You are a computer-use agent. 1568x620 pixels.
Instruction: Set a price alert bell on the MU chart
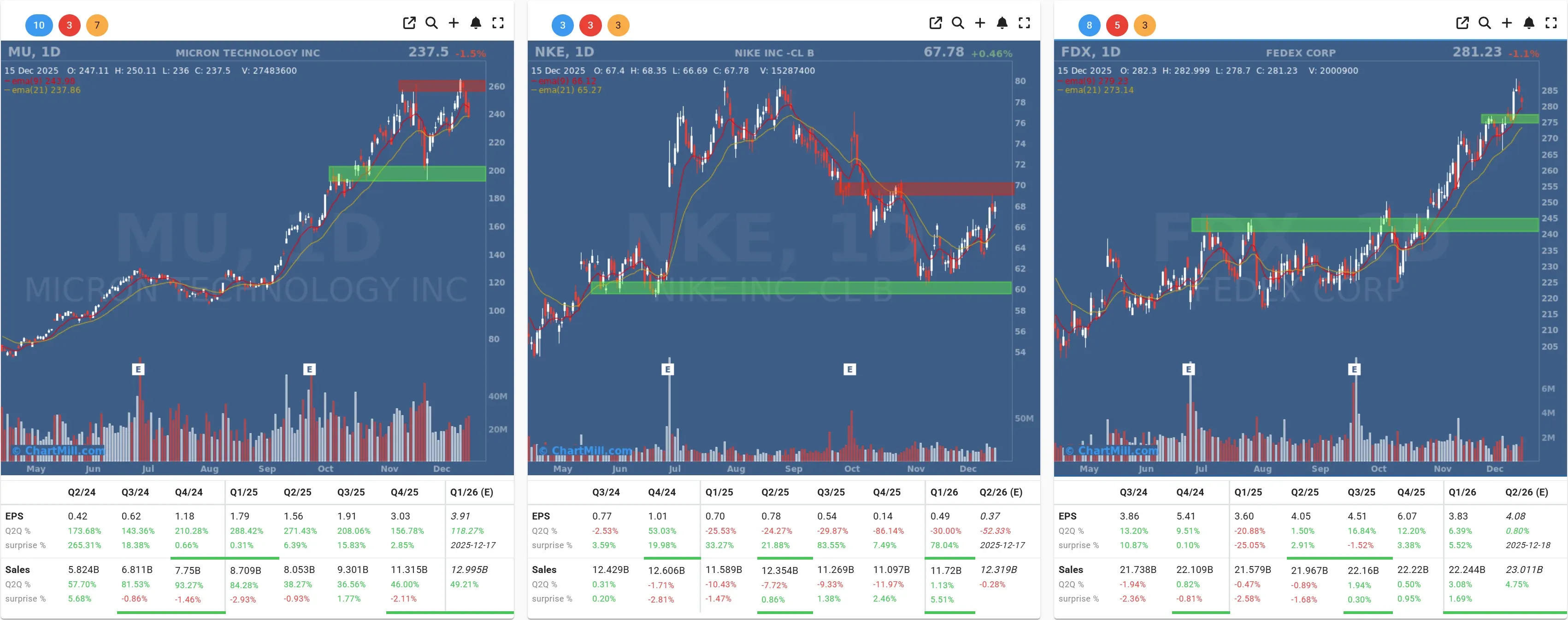click(475, 23)
